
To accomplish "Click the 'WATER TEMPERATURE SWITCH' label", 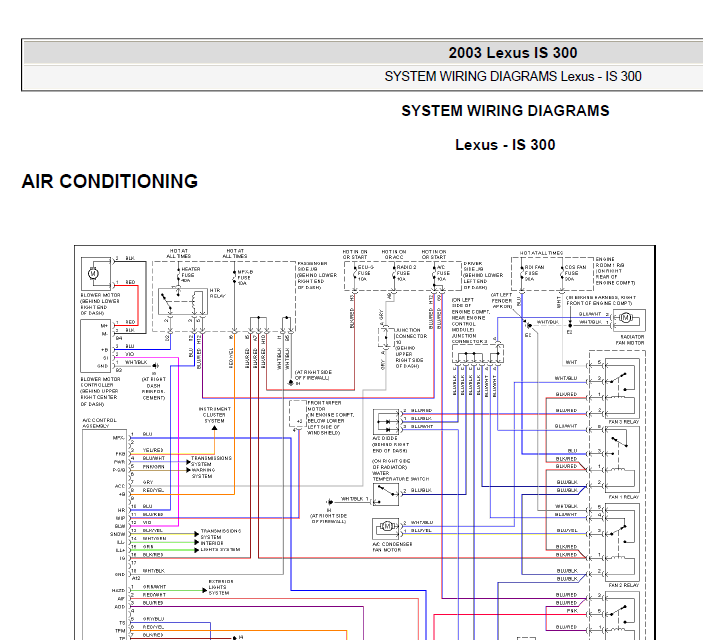I will pos(401,476).
